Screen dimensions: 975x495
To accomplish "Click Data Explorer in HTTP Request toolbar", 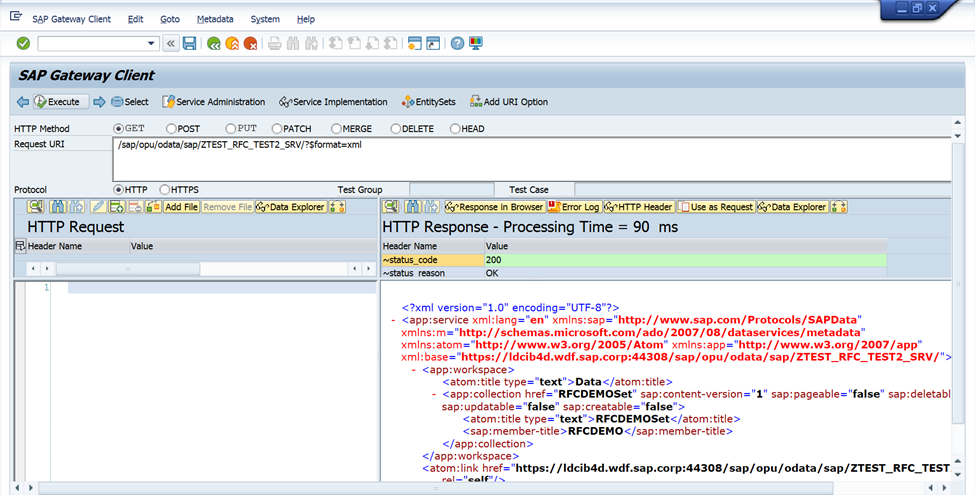I will click(290, 206).
